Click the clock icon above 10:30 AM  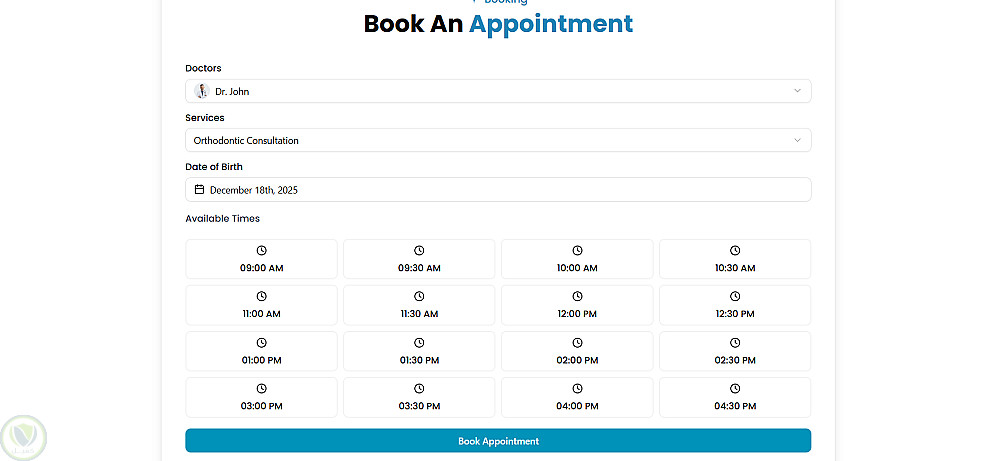tap(735, 250)
